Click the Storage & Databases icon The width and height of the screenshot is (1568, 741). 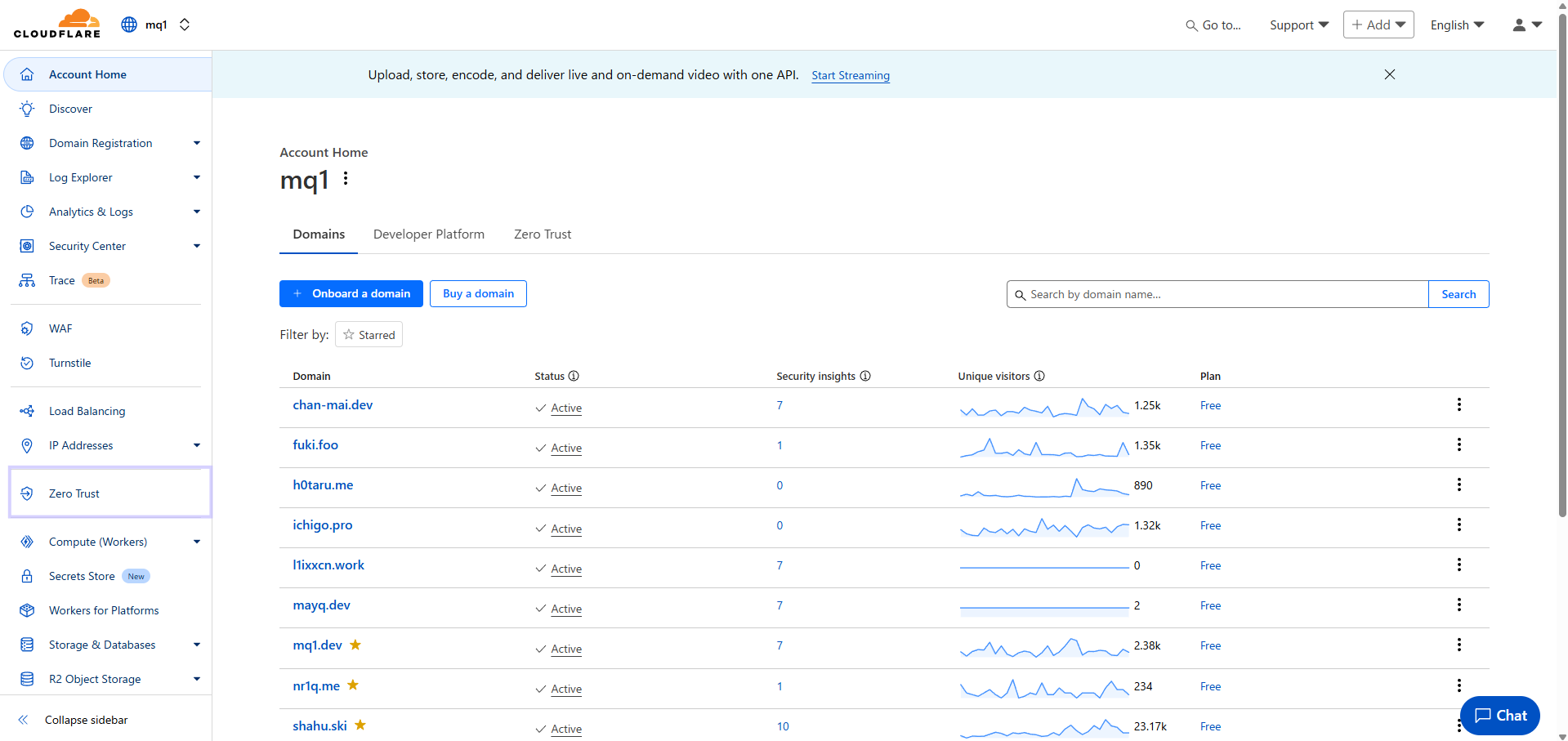click(x=27, y=645)
